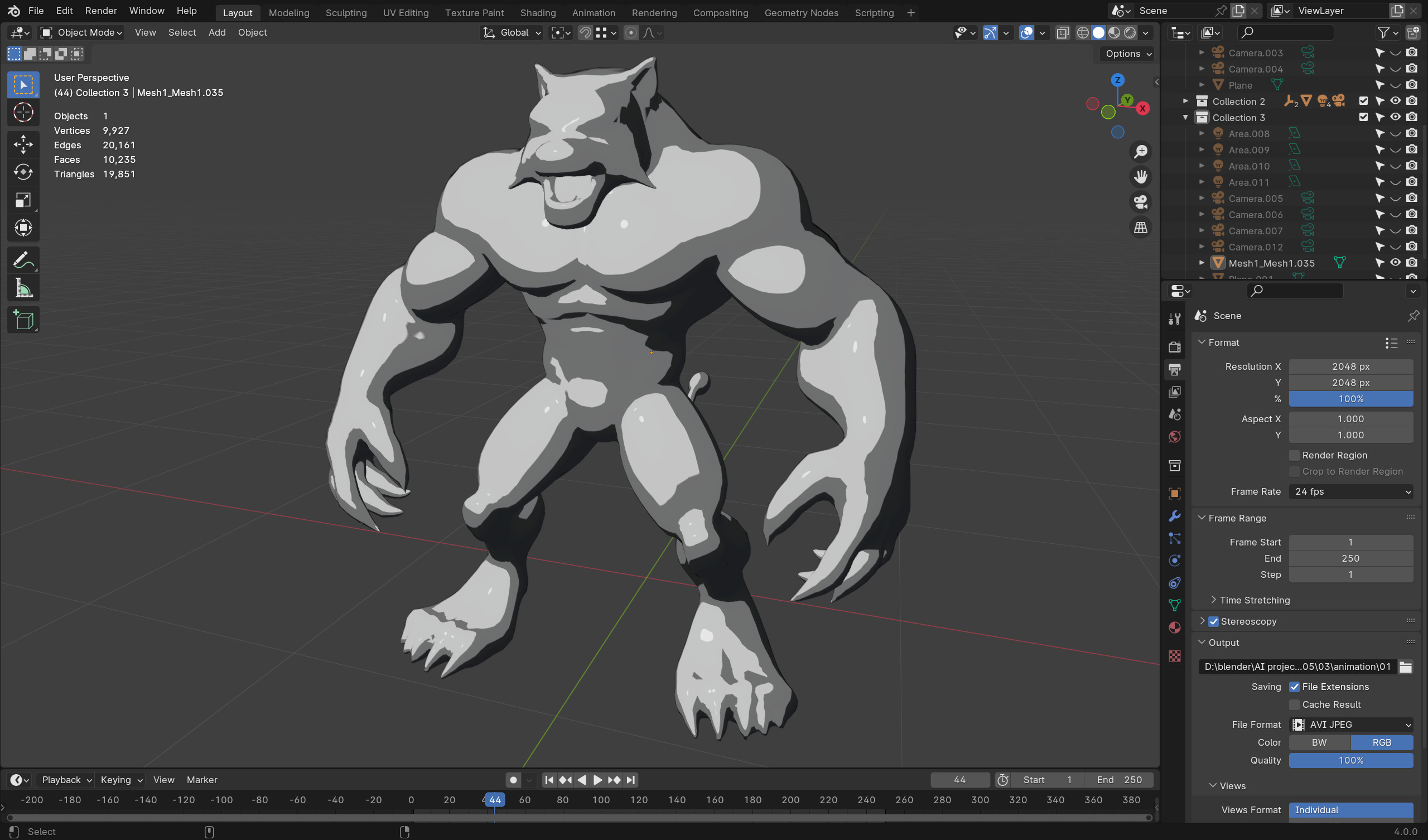Switch to the Shading workspace tab
The image size is (1428, 840).
tap(538, 12)
